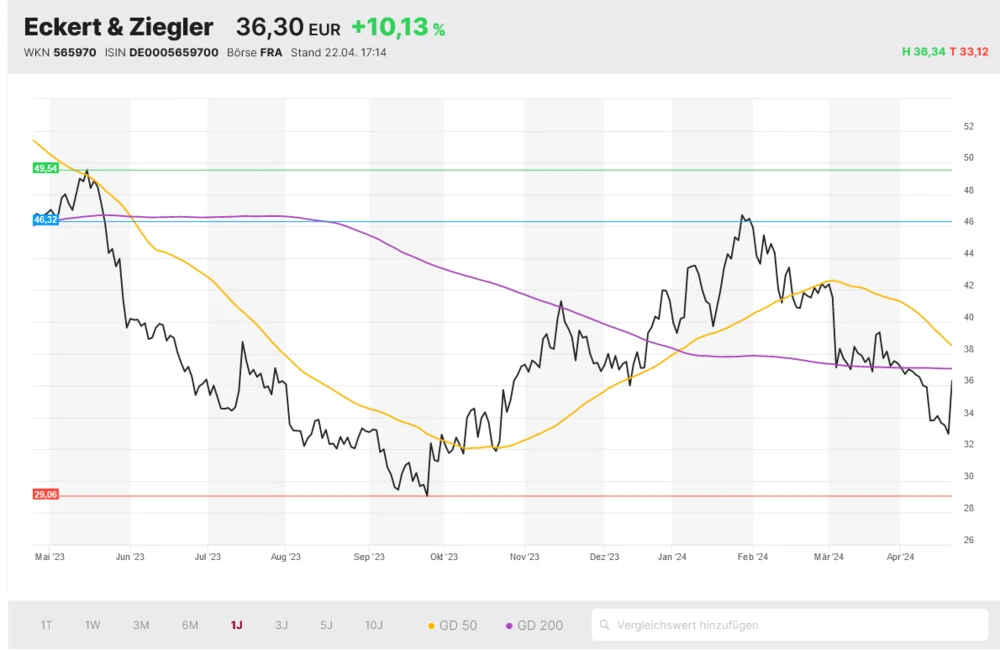Image resolution: width=1000 pixels, height=650 pixels.
Task: Click the ISIN DE0005659700 code
Action: click(174, 52)
